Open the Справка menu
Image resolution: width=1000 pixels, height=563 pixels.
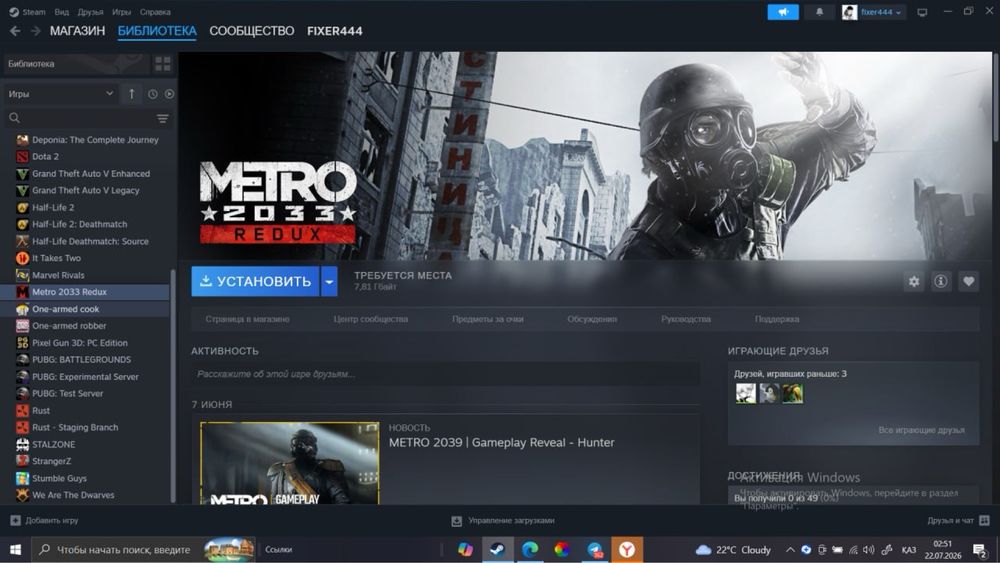coord(155,11)
